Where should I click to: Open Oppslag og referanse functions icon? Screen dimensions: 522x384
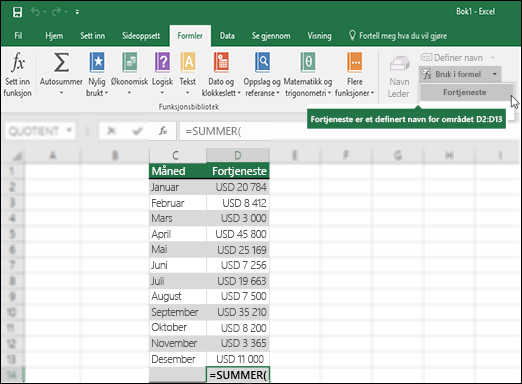(262, 62)
